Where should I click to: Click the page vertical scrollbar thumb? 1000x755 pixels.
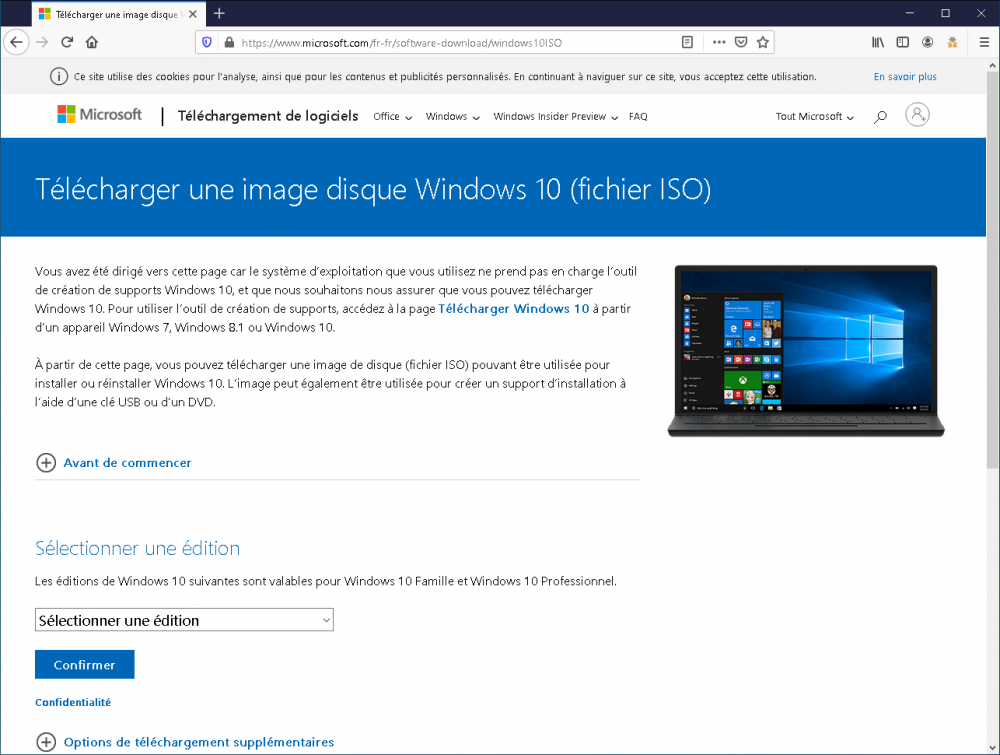pyautogui.click(x=992, y=271)
